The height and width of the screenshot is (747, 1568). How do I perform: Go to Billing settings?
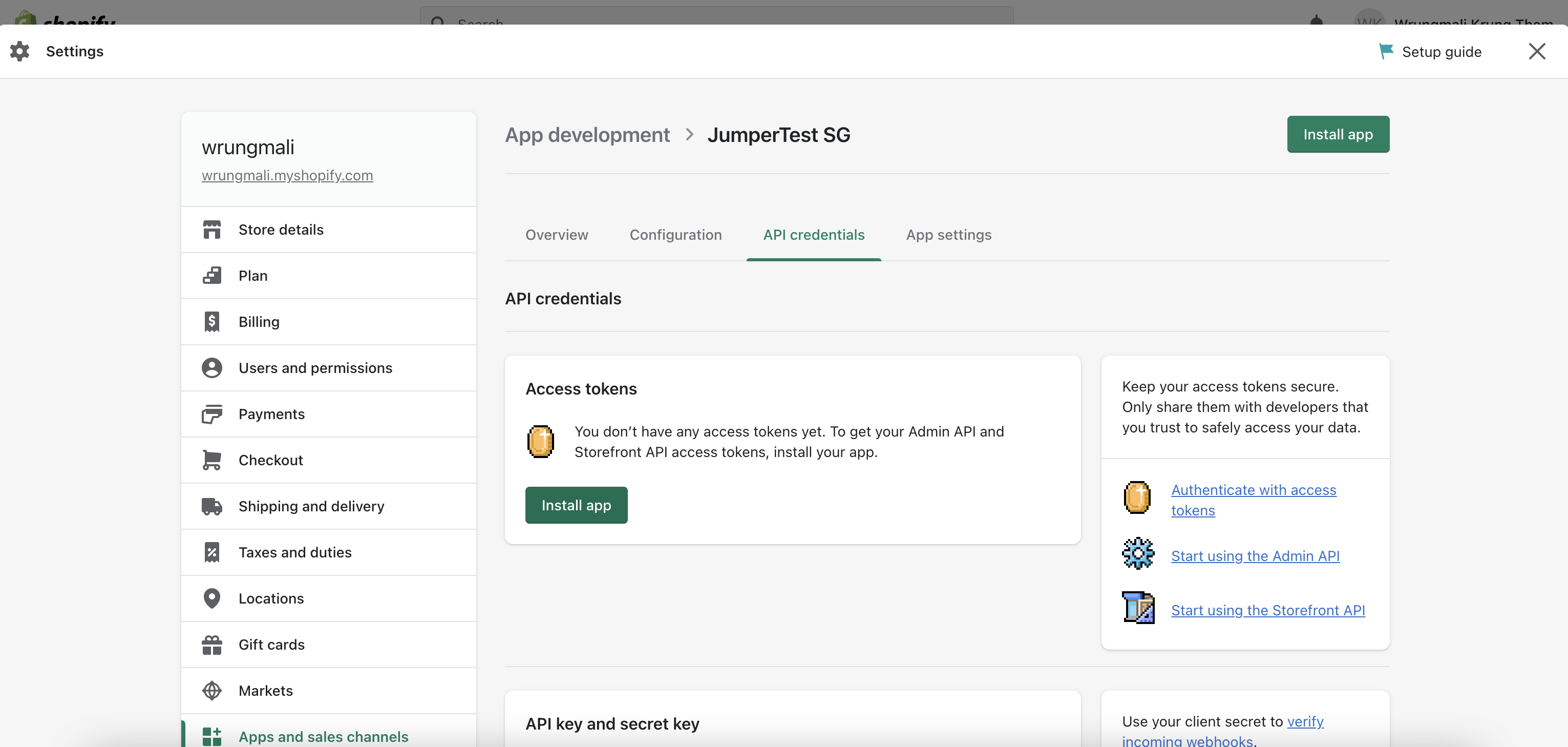click(329, 321)
